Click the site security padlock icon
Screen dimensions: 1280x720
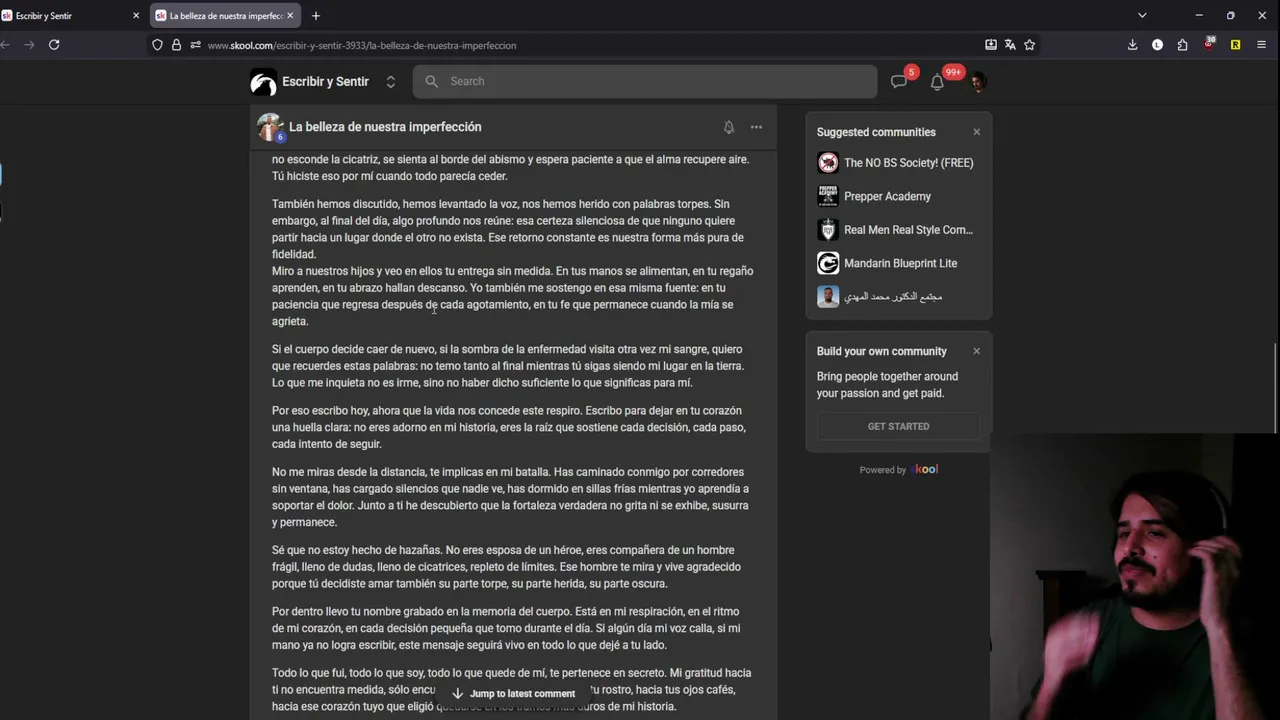[x=176, y=45]
